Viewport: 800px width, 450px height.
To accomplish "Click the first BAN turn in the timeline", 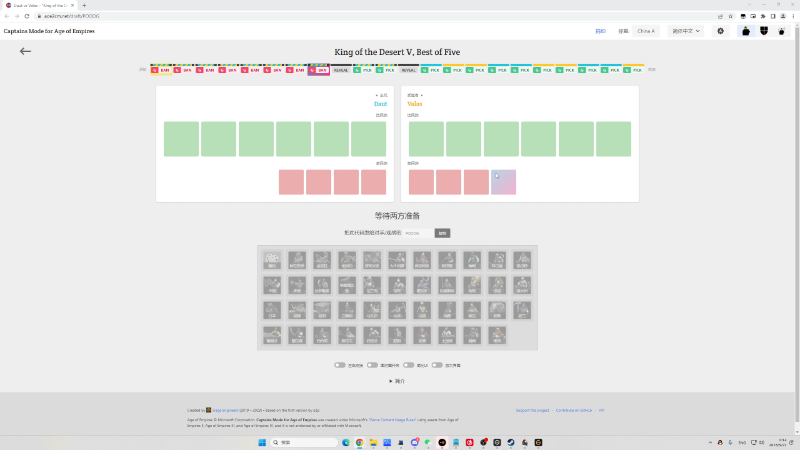I will [x=161, y=70].
